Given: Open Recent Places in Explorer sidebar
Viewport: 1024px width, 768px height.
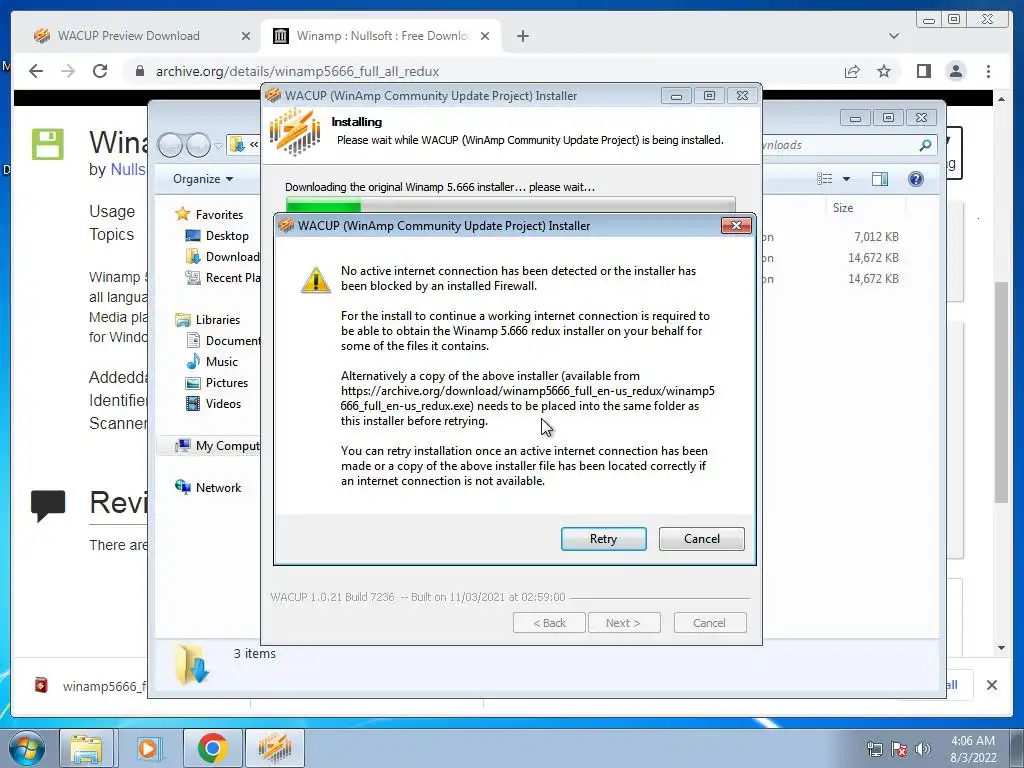Looking at the screenshot, I should [x=223, y=278].
